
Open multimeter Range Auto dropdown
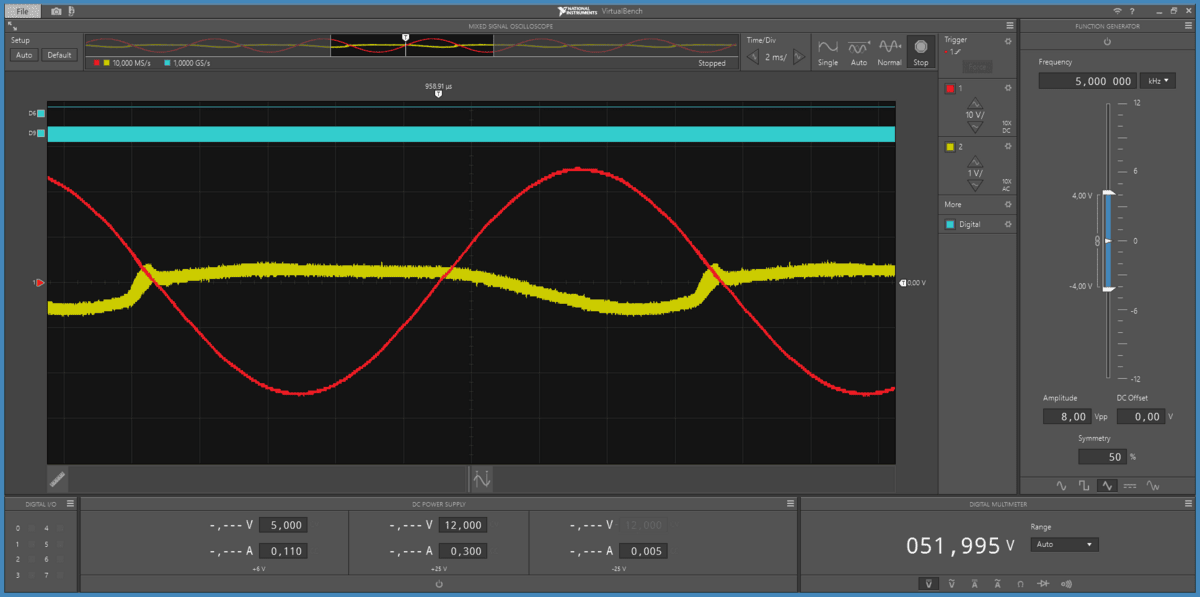pos(1064,545)
